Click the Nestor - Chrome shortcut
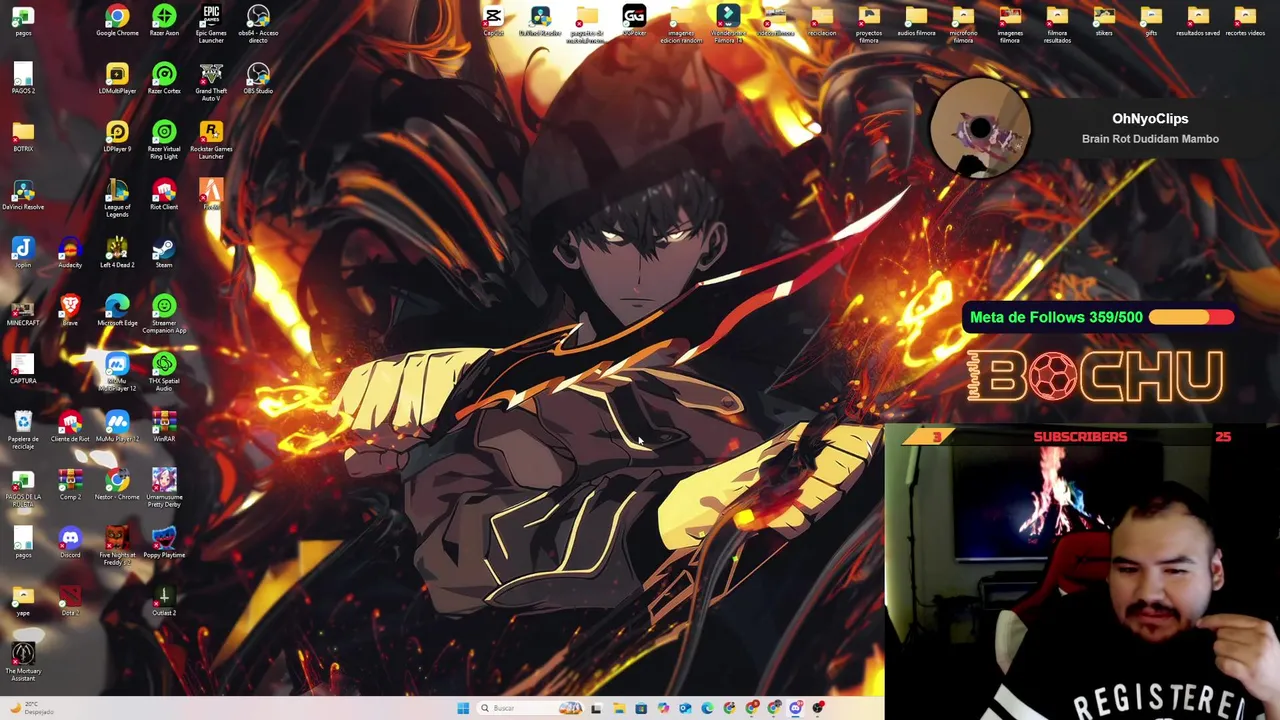This screenshot has width=1280, height=720. click(x=117, y=485)
